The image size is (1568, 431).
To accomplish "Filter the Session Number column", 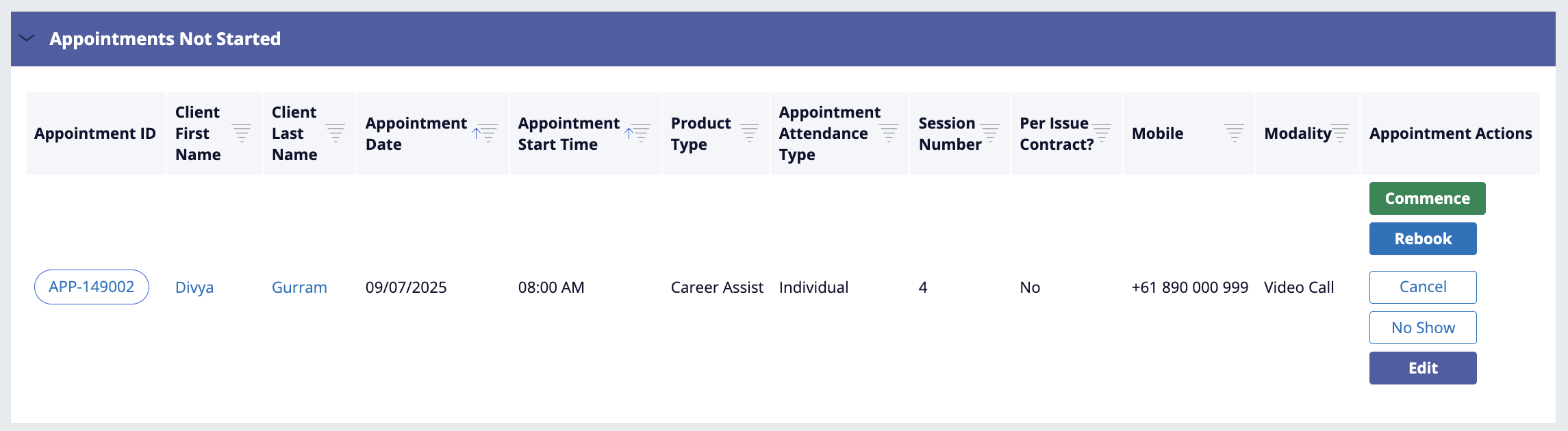I will (x=990, y=133).
